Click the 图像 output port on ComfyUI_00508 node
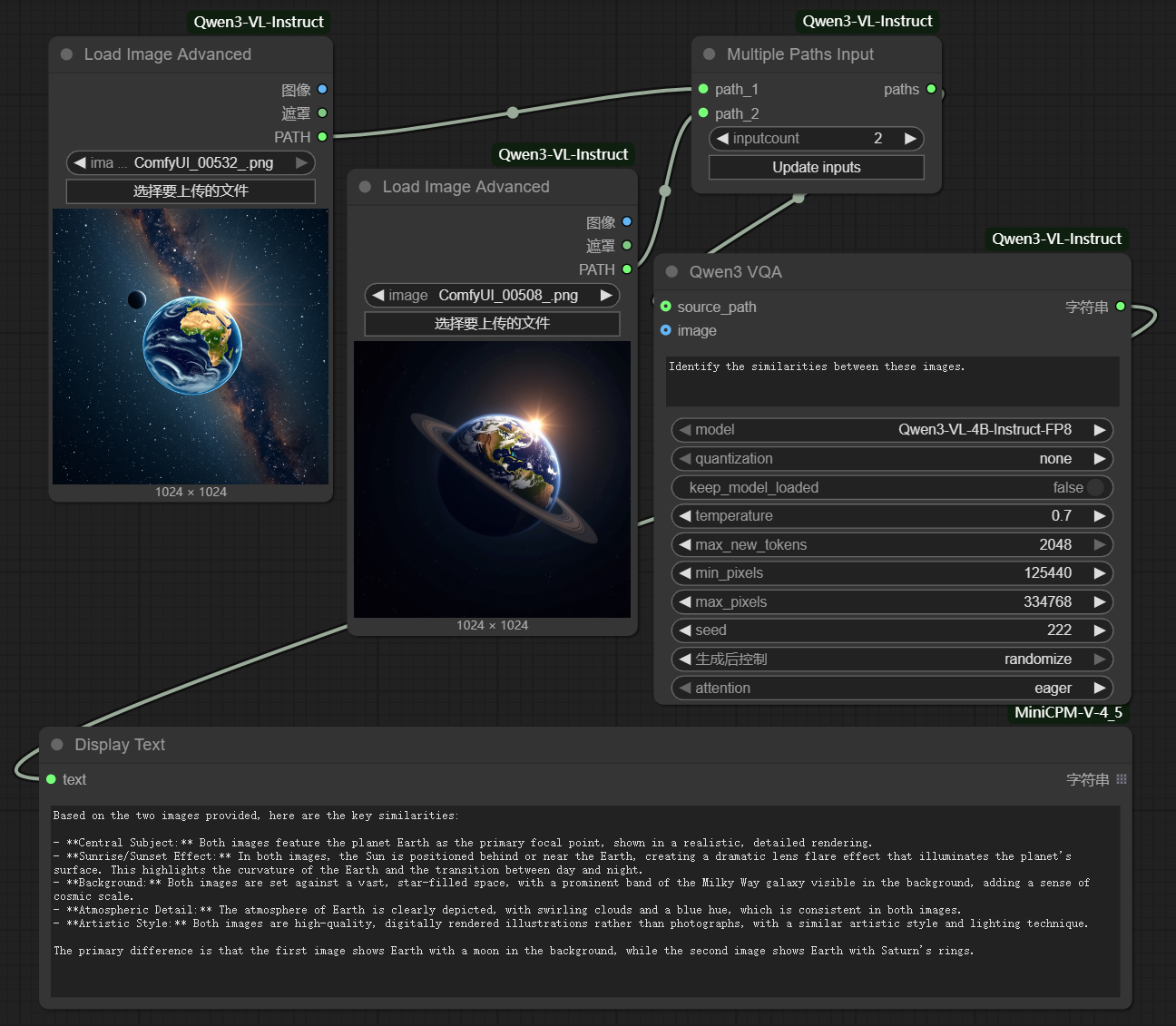This screenshot has width=1176, height=1026. [627, 221]
